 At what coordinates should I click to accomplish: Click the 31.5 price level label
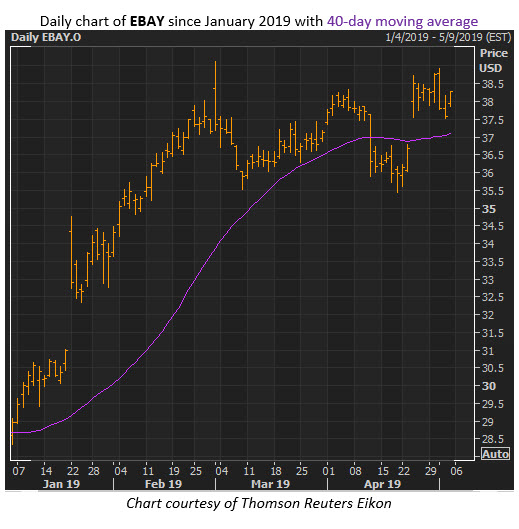coord(492,333)
